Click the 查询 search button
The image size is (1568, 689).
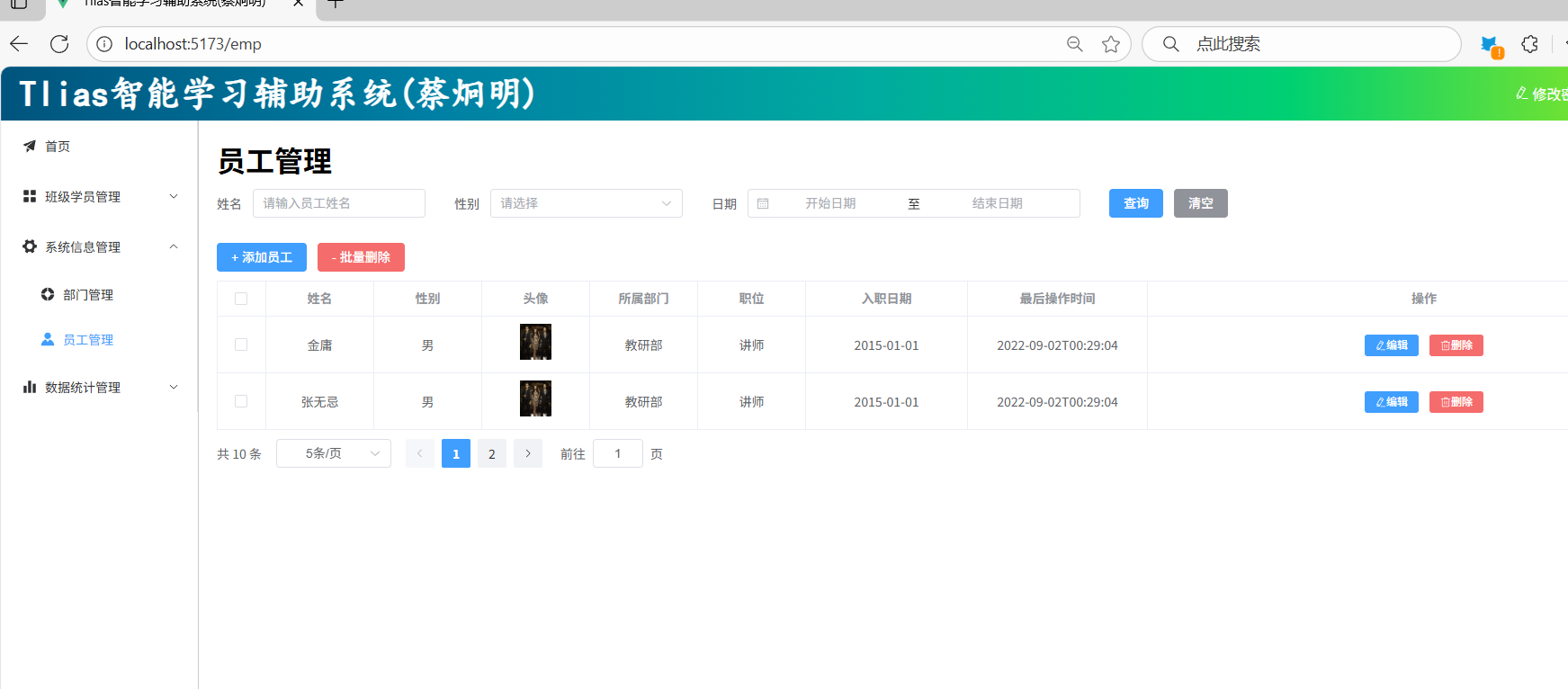1135,203
